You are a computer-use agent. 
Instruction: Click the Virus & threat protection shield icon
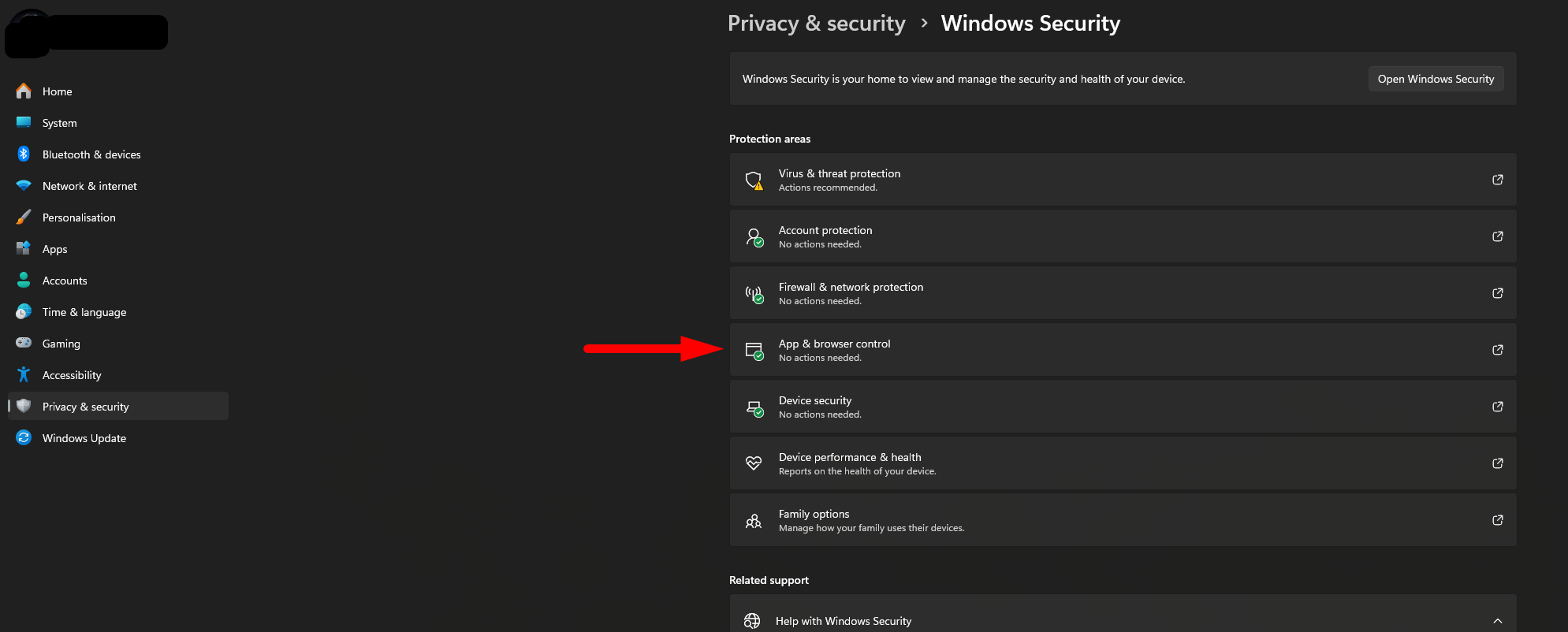tap(754, 180)
